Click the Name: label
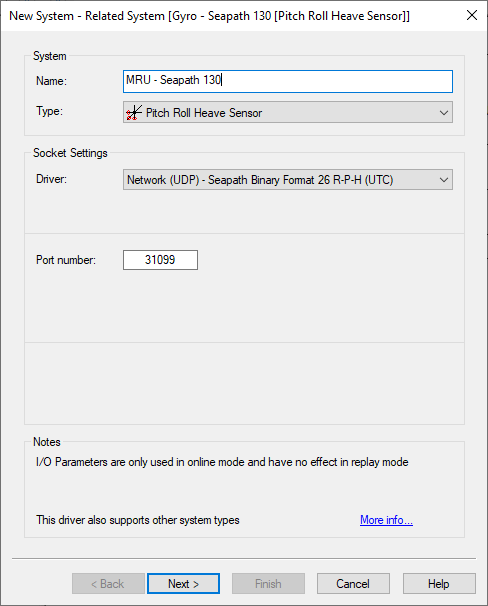This screenshot has height=606, width=488. coord(51,81)
